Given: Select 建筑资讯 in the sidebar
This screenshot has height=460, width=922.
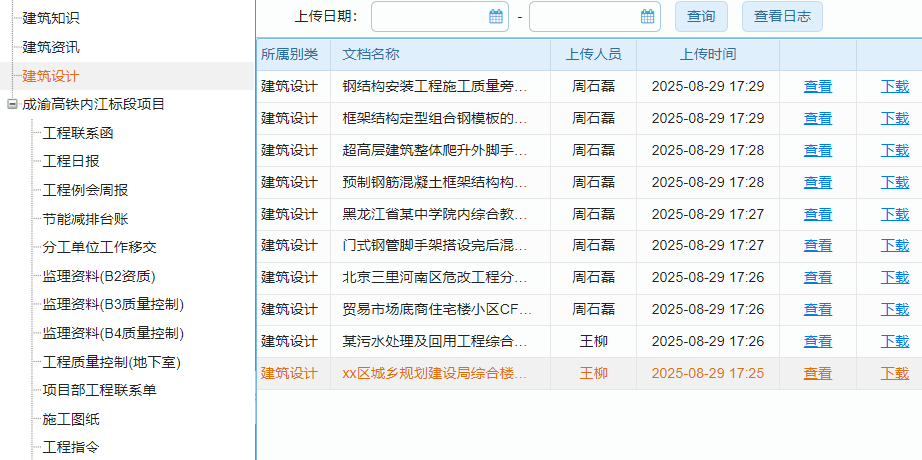Looking at the screenshot, I should click(51, 47).
